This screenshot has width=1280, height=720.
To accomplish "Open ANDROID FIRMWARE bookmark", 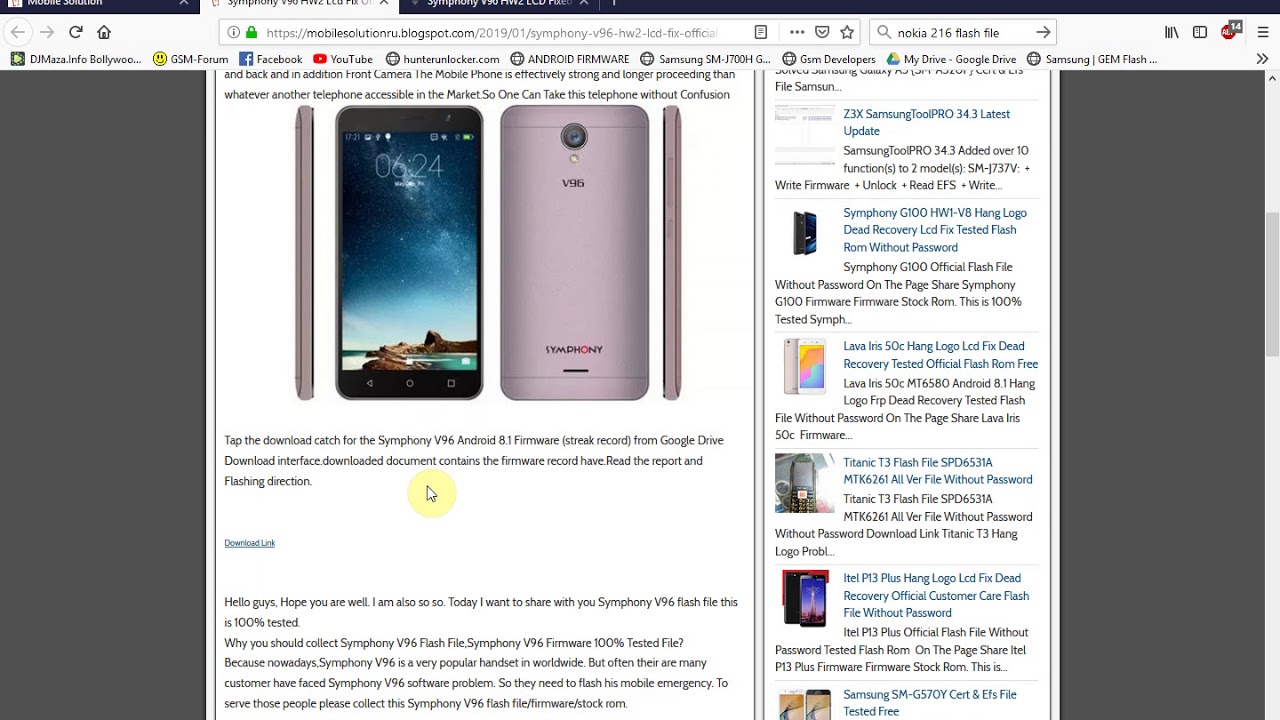I will tap(570, 59).
